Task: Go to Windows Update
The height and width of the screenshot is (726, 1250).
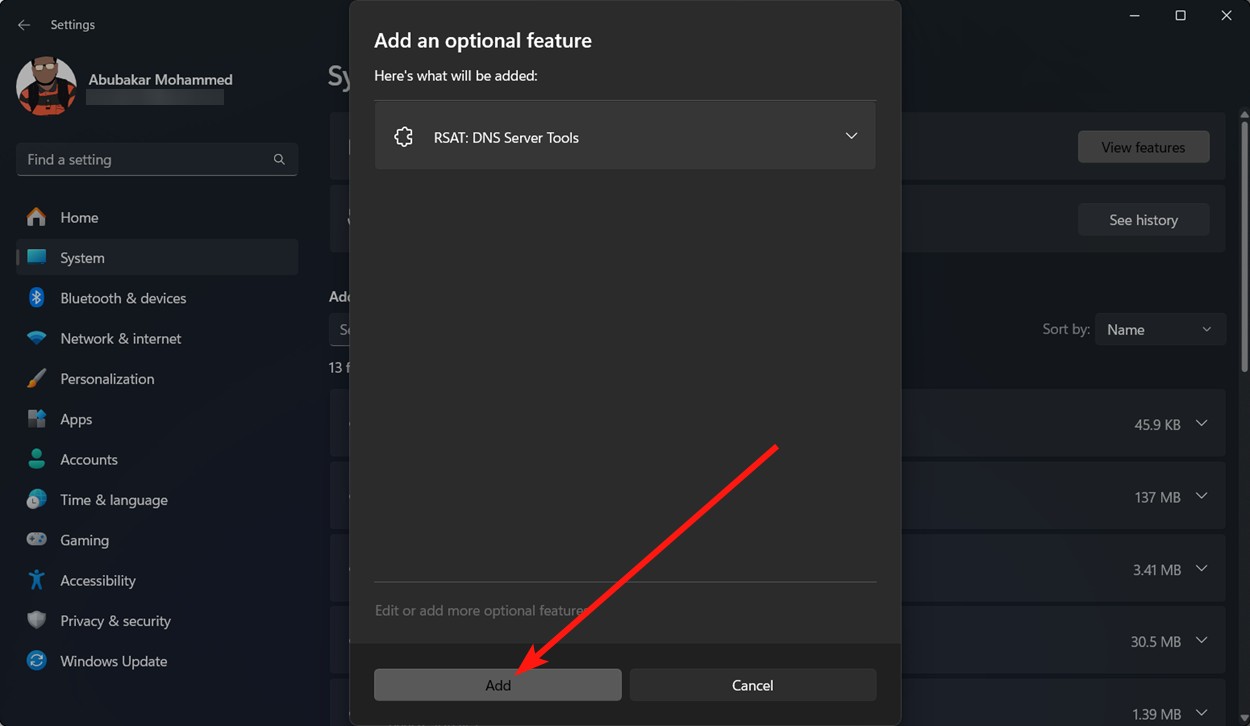Action: [x=114, y=660]
